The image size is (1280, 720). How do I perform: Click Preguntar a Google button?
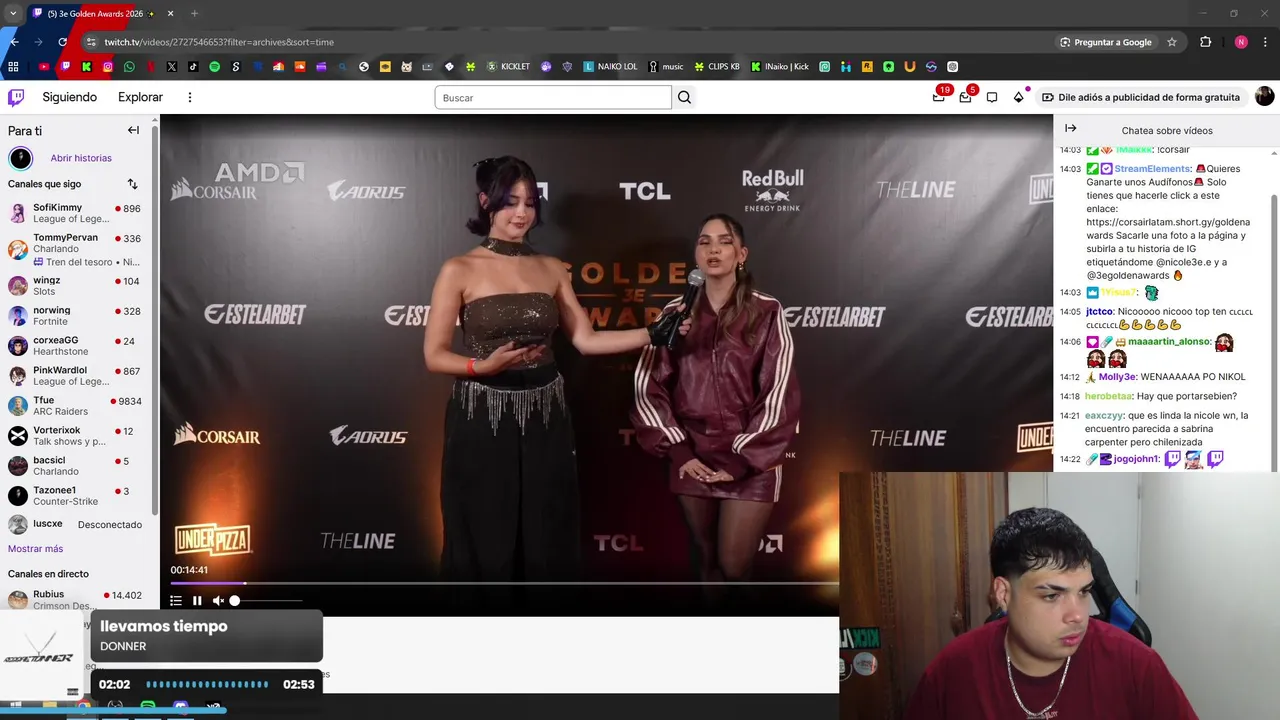tap(1105, 42)
